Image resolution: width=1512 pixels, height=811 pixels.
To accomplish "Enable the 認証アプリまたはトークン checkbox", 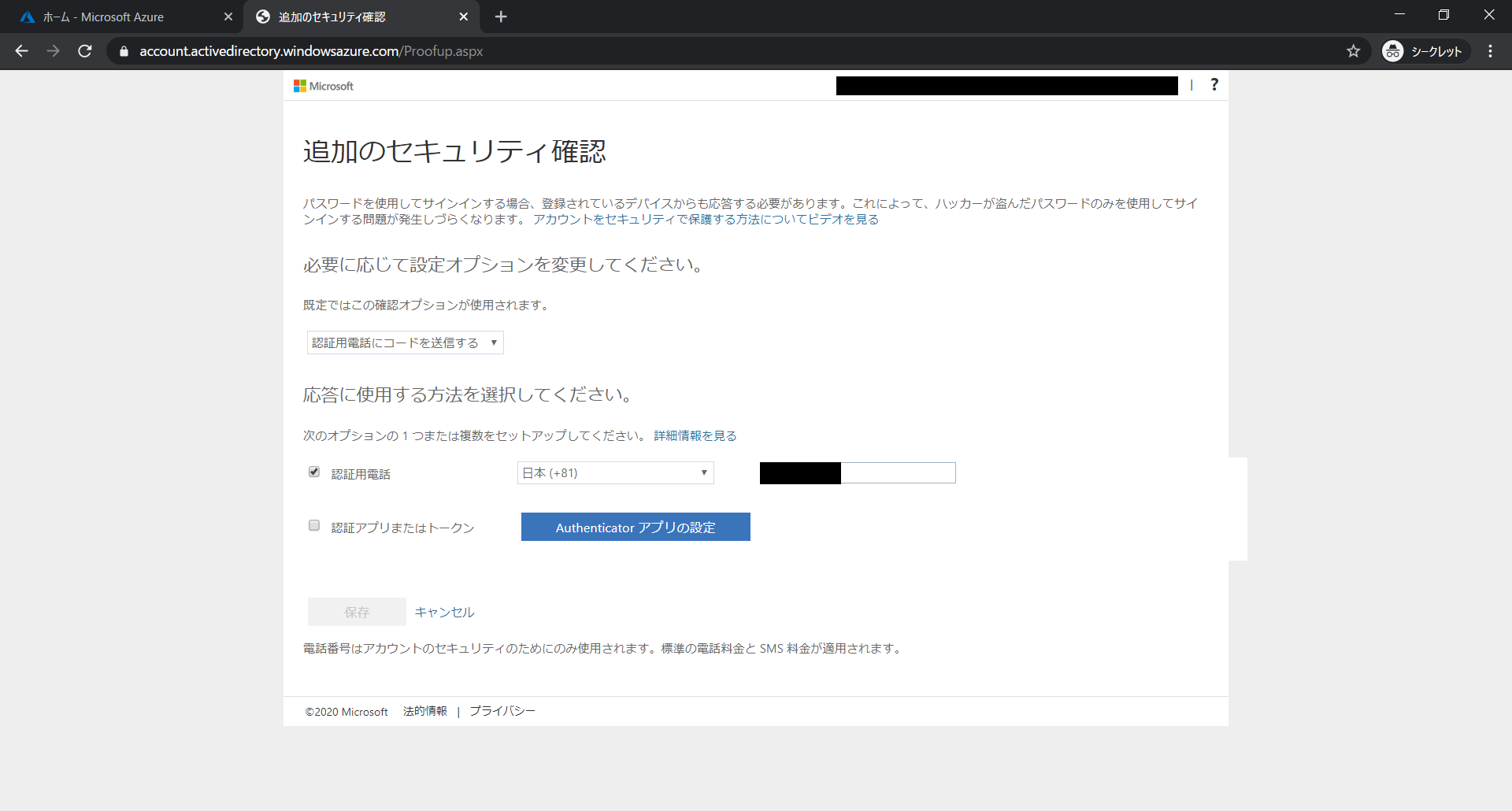I will coord(314,526).
